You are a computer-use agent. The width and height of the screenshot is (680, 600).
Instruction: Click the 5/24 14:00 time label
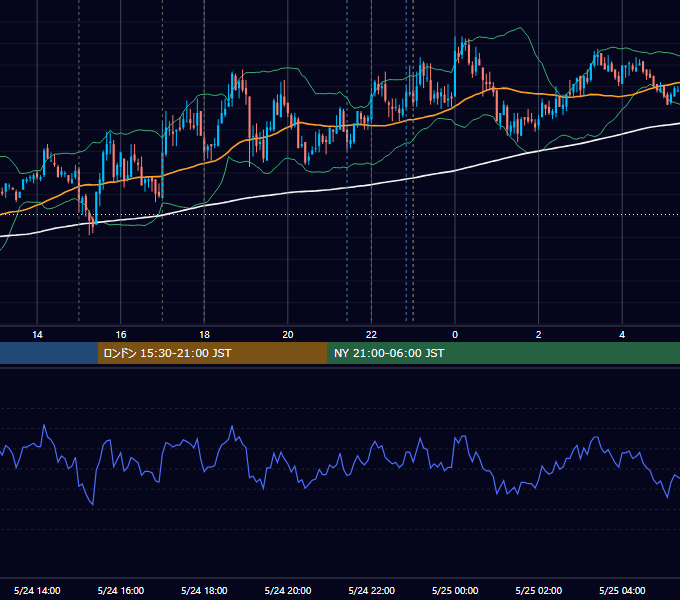(x=37, y=590)
